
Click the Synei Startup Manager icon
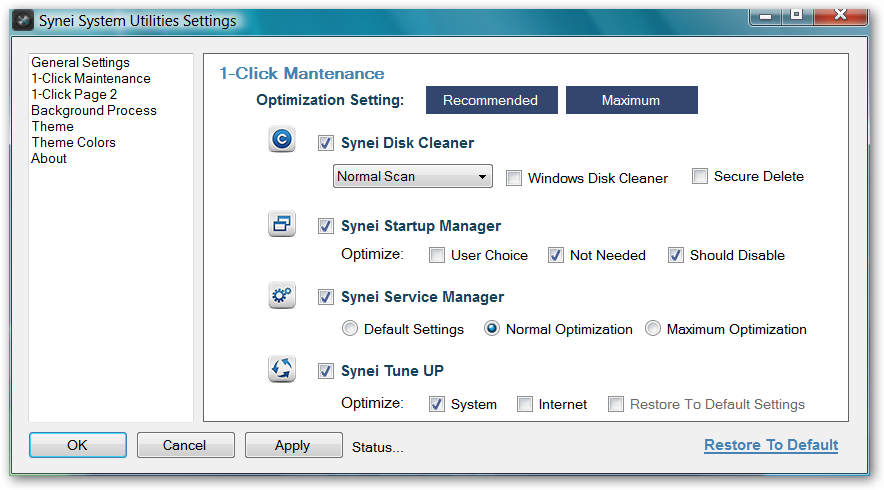pyautogui.click(x=282, y=224)
